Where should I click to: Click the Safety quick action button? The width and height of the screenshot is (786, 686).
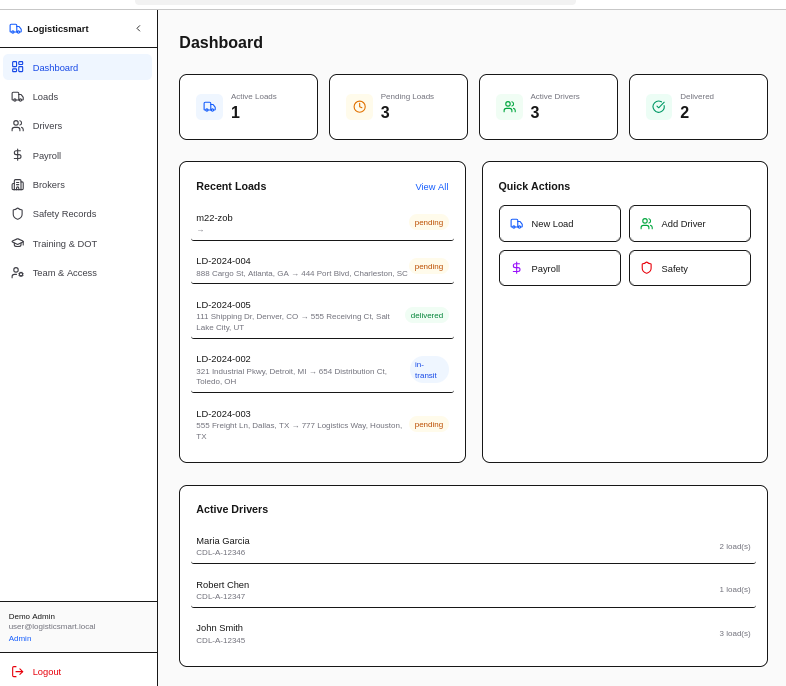690,268
